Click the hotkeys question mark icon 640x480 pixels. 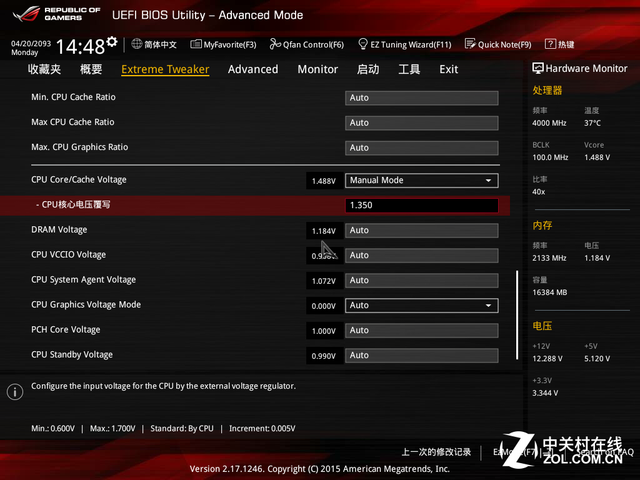click(550, 44)
